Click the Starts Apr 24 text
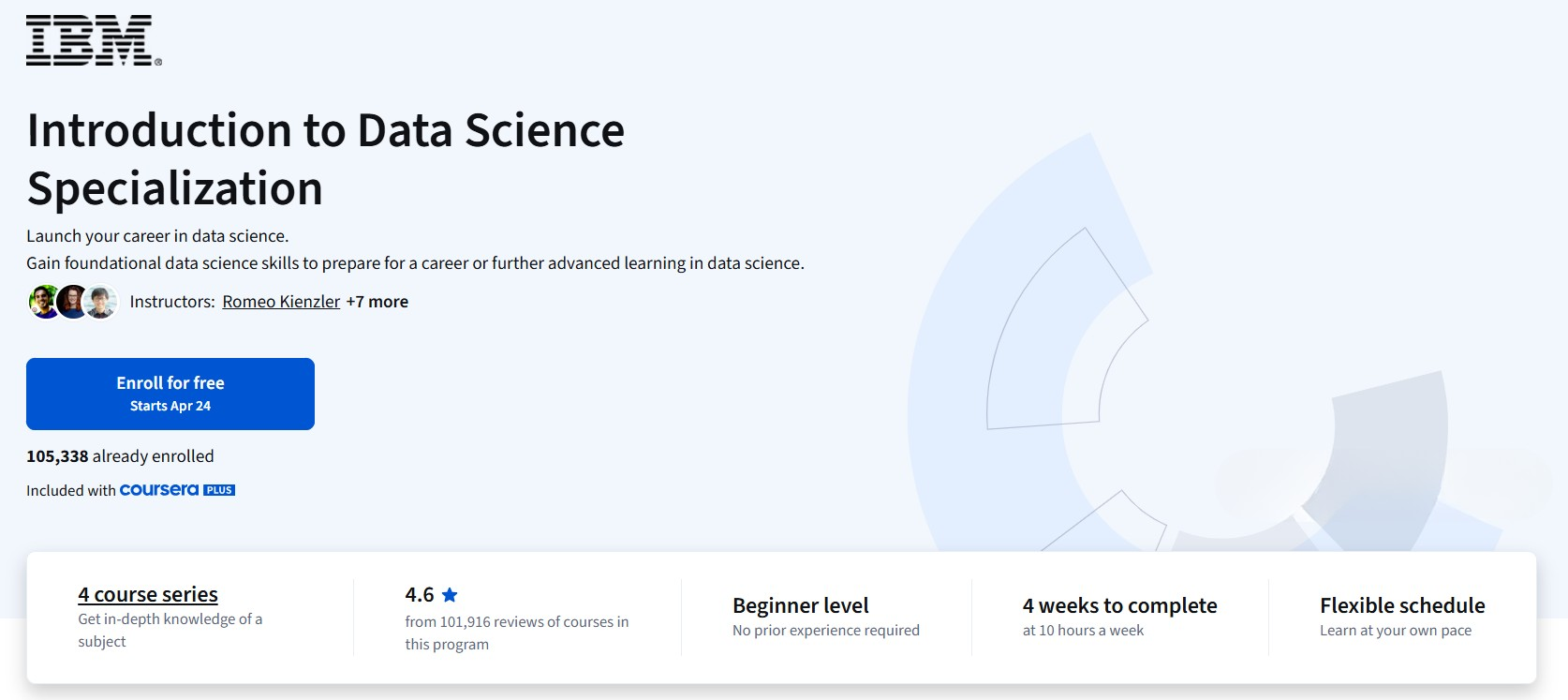Image resolution: width=1568 pixels, height=700 pixels. (x=170, y=406)
